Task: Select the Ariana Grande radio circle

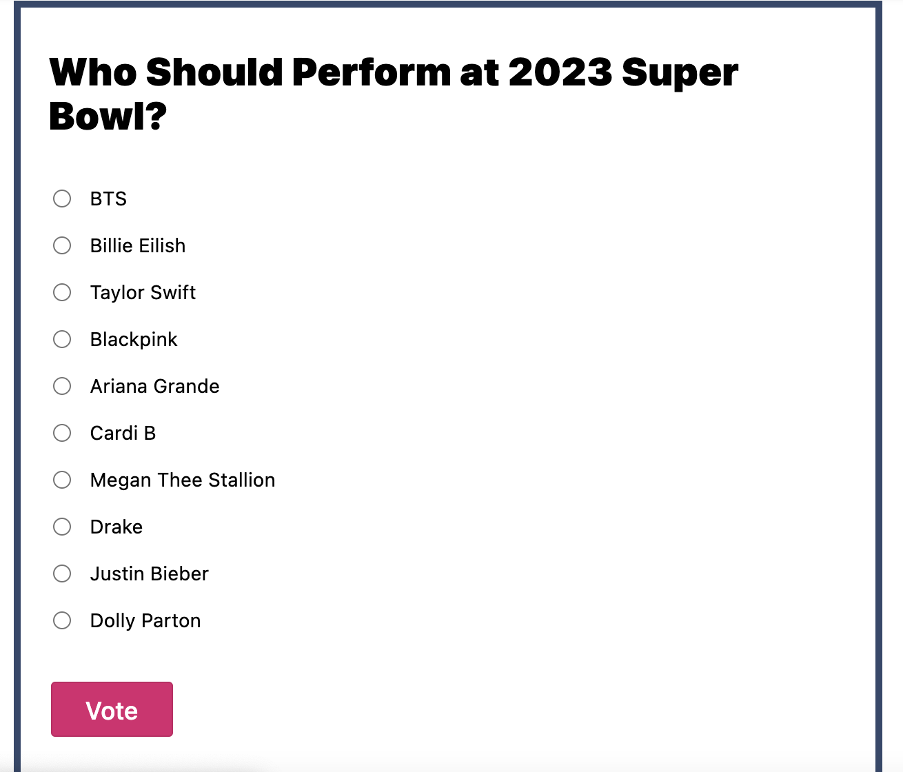Action: 62,386
